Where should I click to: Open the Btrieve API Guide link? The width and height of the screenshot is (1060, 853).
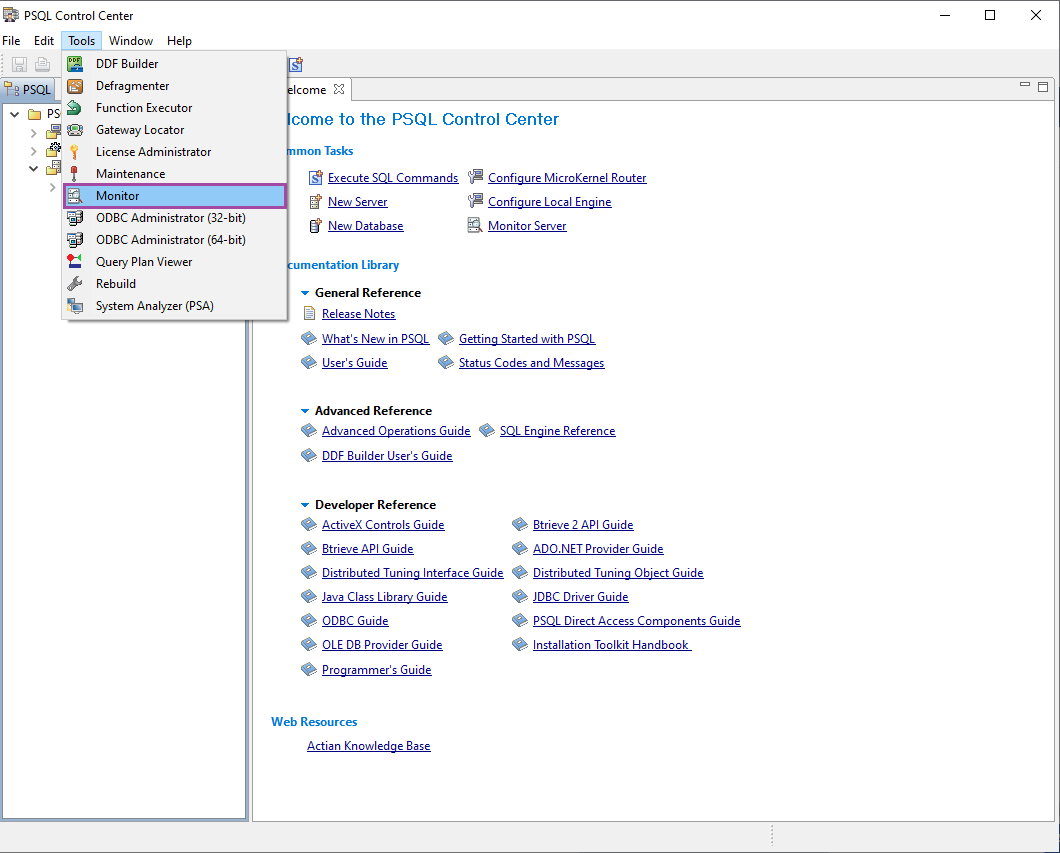pos(367,549)
